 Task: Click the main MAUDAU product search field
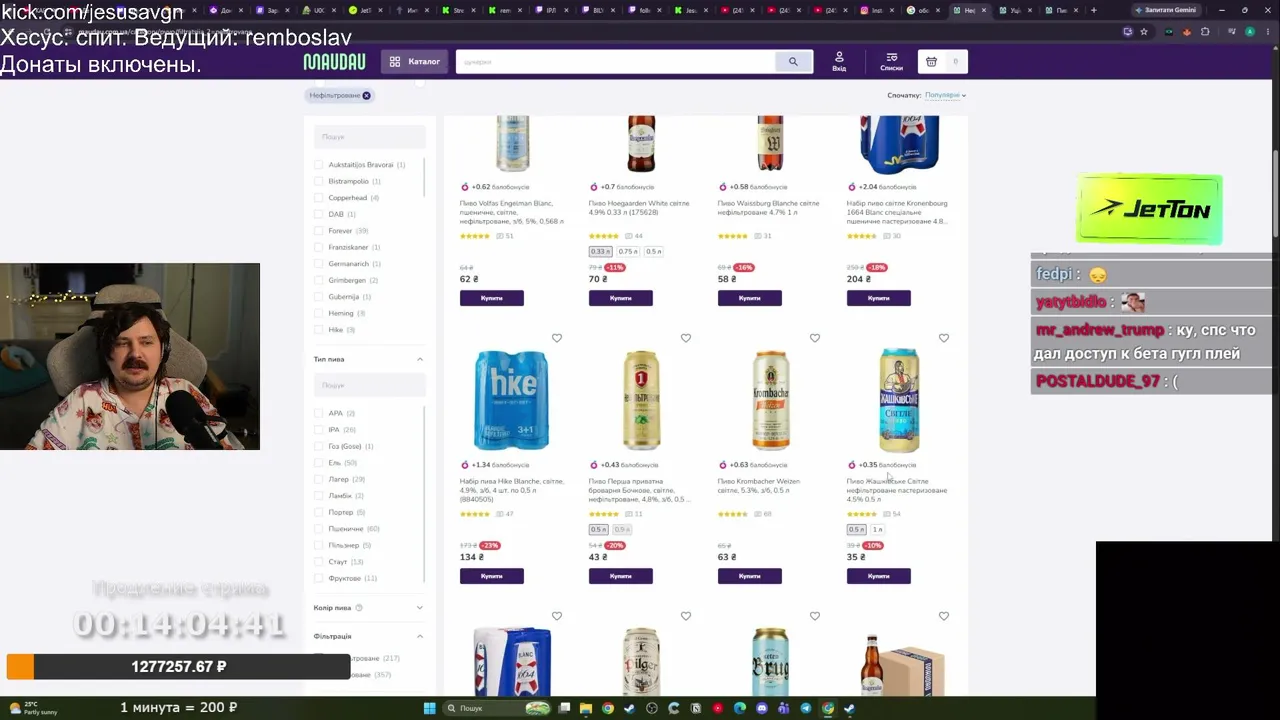point(616,62)
